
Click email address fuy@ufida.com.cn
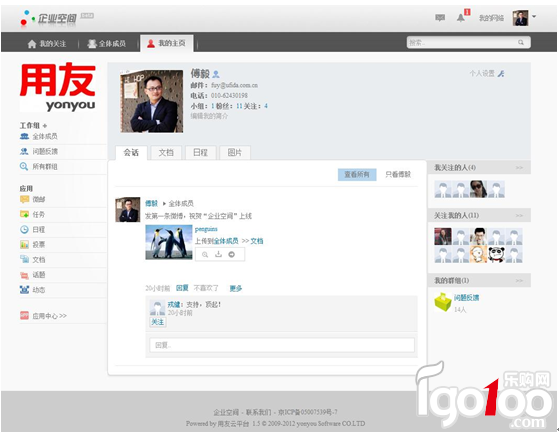(234, 85)
